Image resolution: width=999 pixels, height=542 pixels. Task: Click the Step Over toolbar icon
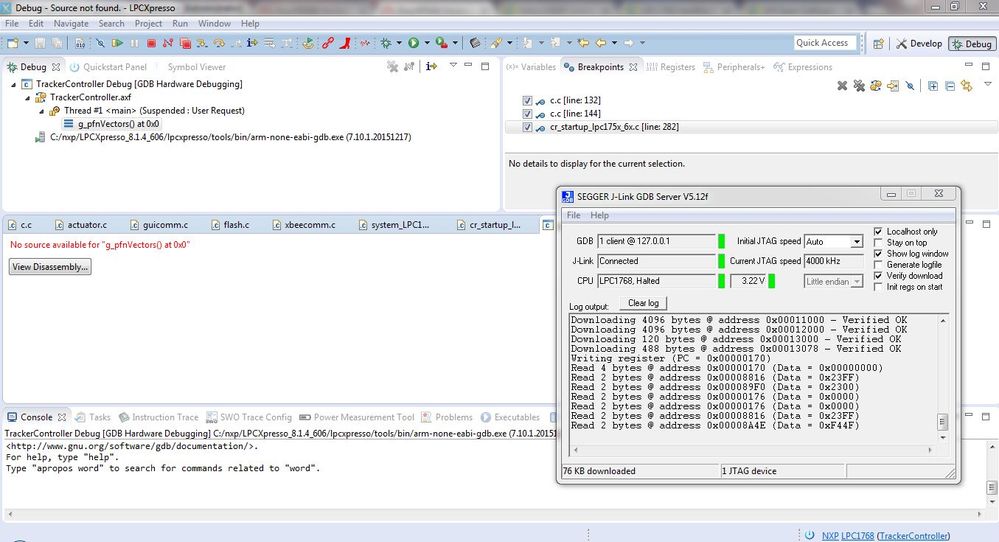point(219,43)
